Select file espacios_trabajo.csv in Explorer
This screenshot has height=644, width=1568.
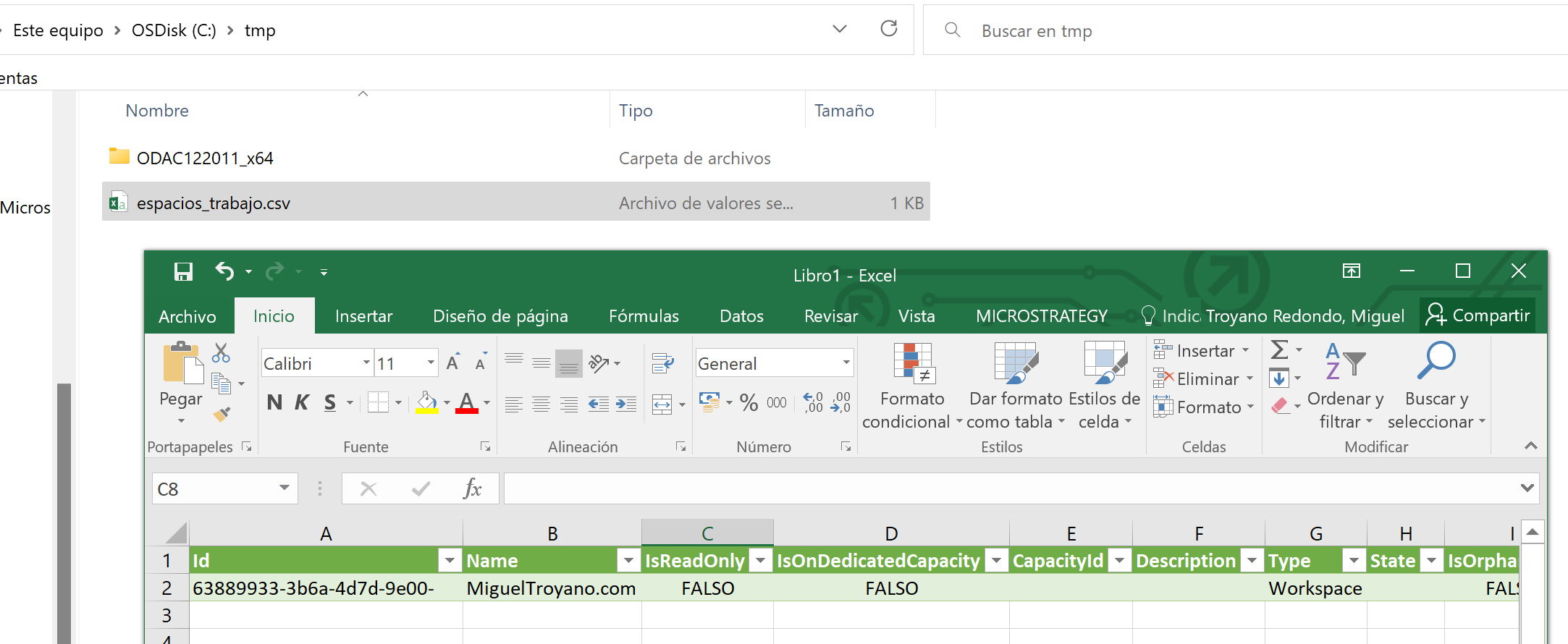click(x=515, y=203)
